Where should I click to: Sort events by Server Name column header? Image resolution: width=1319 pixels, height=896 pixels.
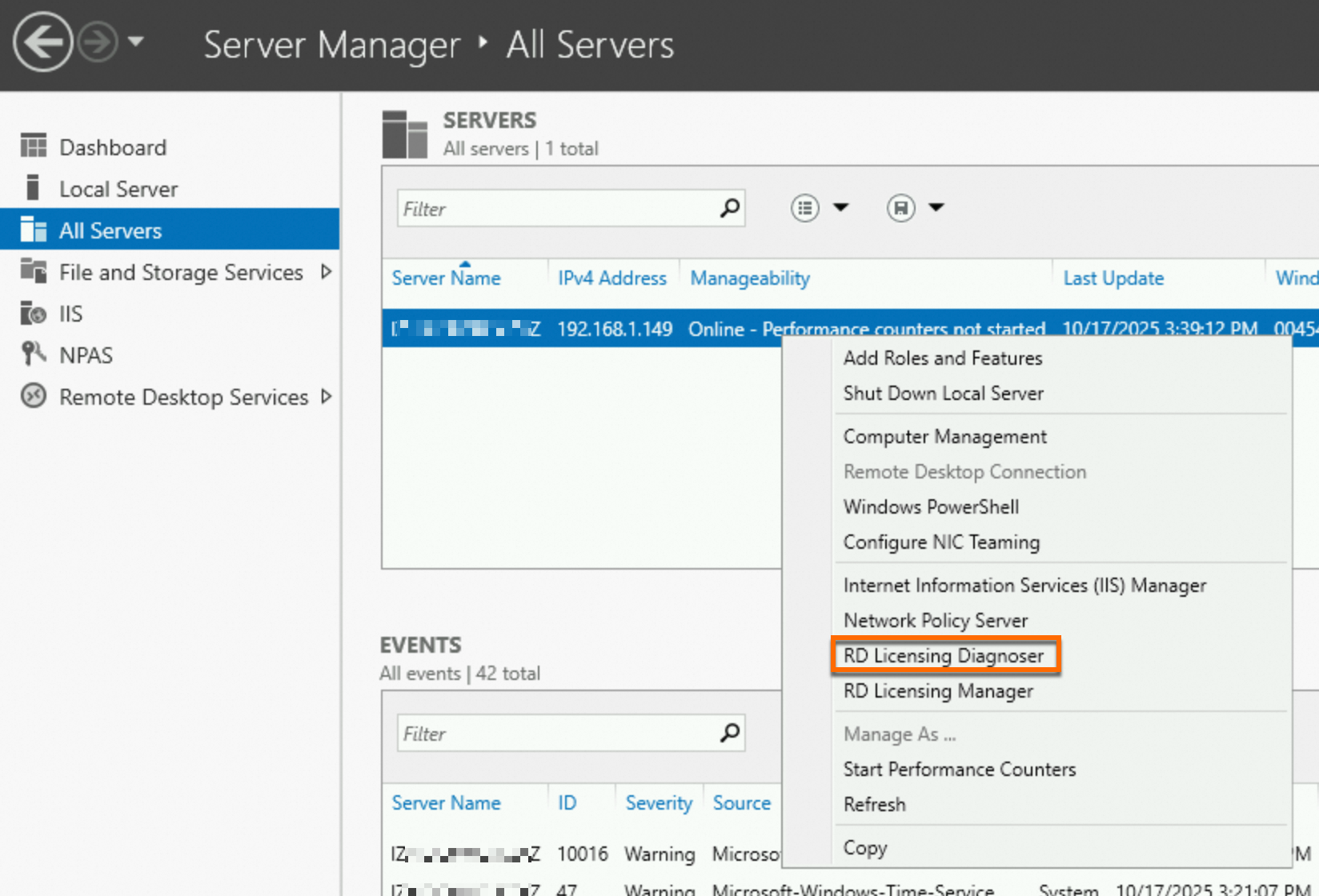[446, 802]
